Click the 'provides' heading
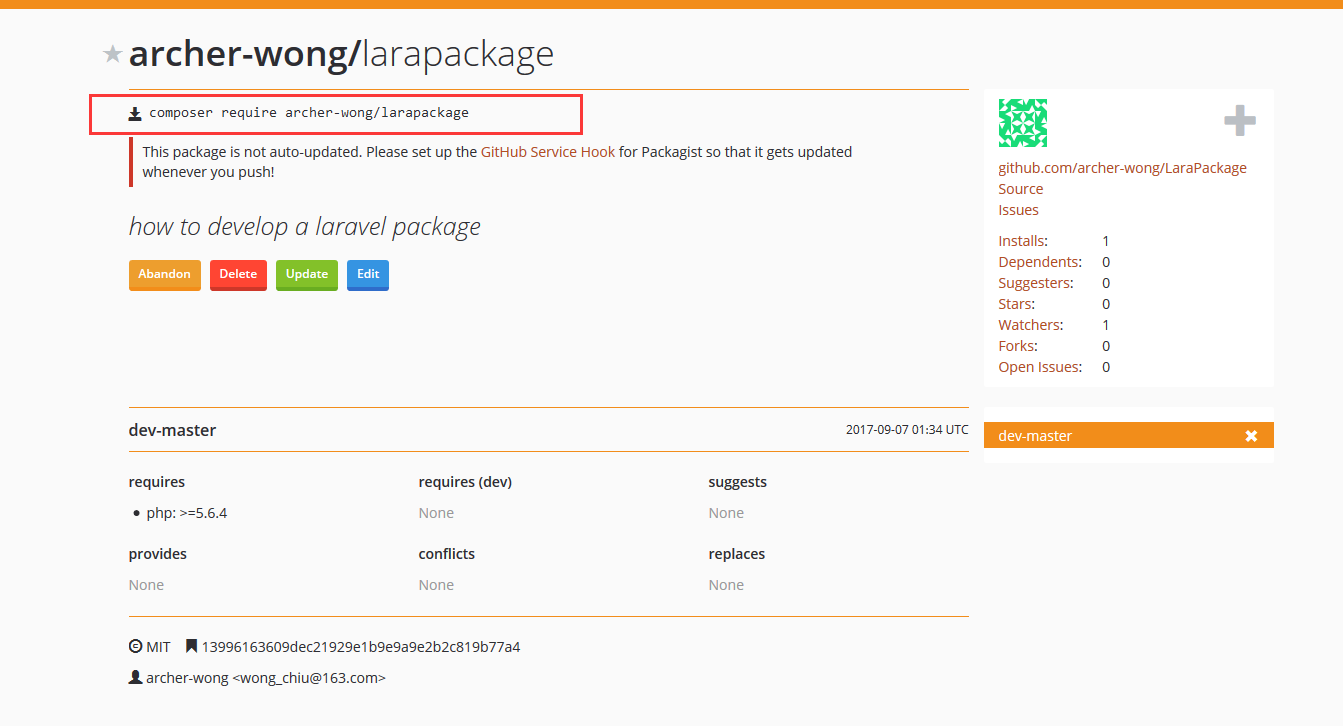1343x726 pixels. point(158,554)
